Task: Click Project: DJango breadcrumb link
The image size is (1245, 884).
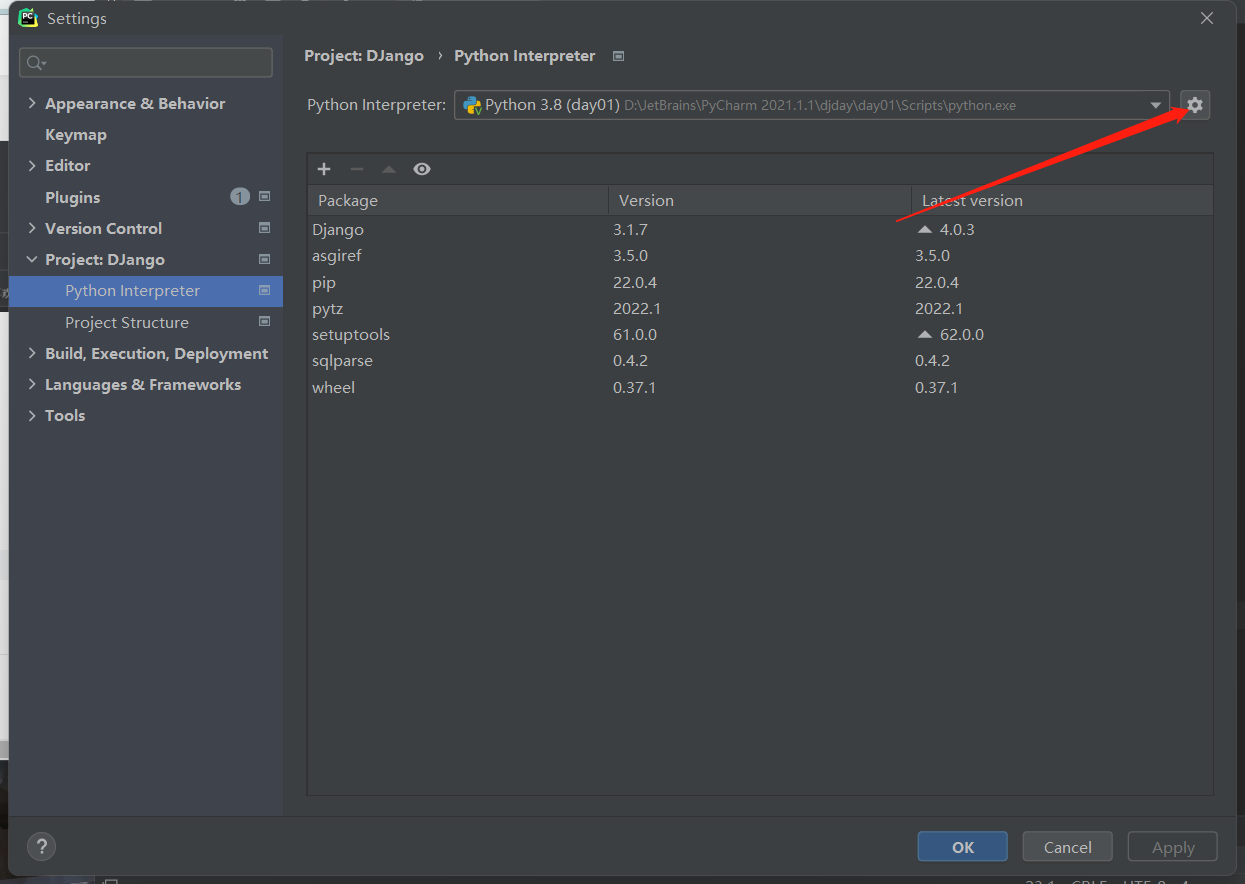Action: 364,56
